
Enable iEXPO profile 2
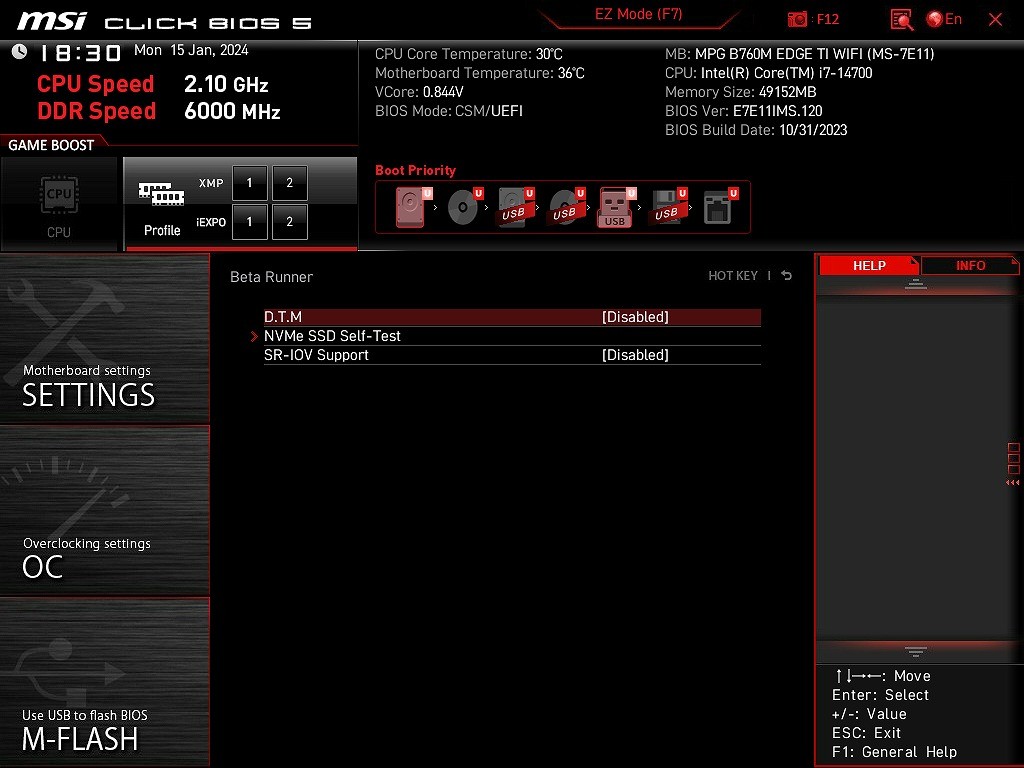(289, 222)
